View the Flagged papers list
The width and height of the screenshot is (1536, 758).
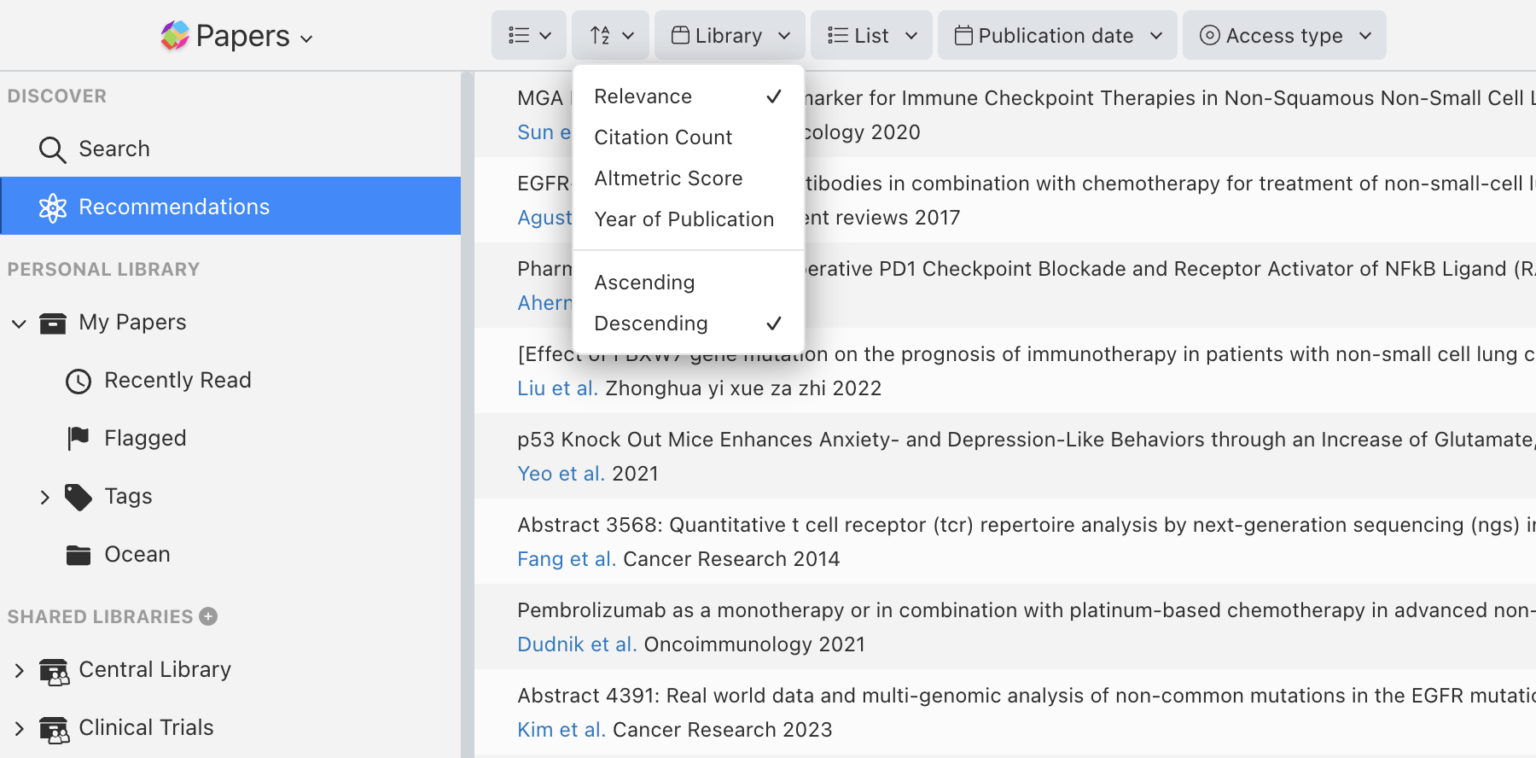144,438
